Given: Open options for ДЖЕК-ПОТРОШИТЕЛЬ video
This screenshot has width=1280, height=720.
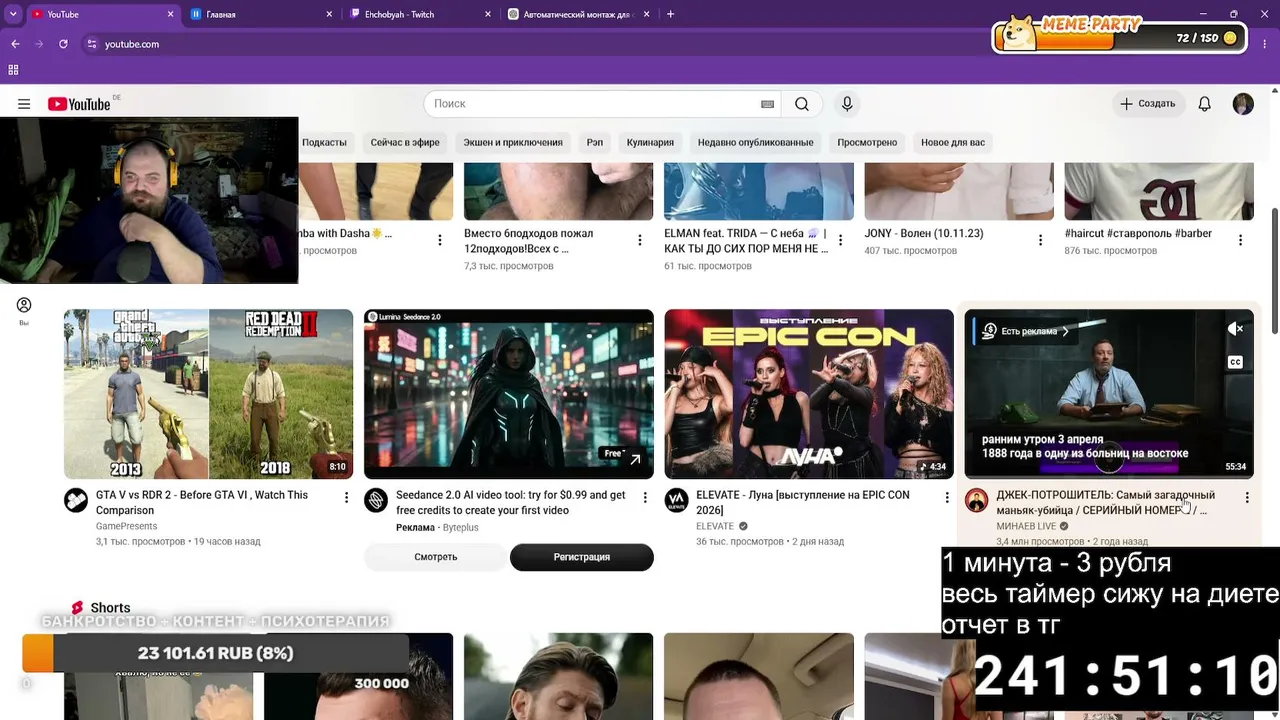Looking at the screenshot, I should pos(1246,497).
